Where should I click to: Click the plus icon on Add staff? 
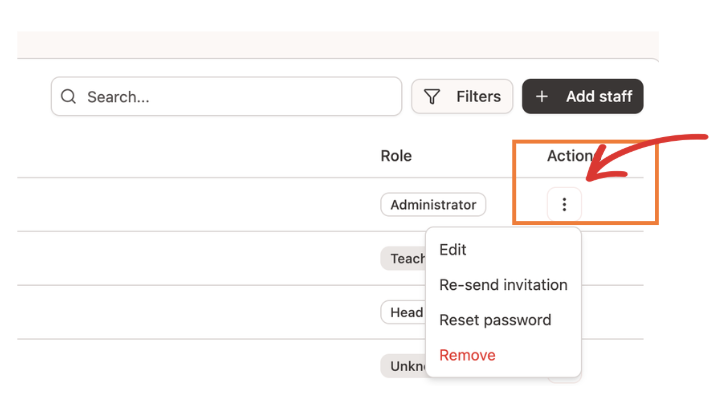(x=542, y=97)
